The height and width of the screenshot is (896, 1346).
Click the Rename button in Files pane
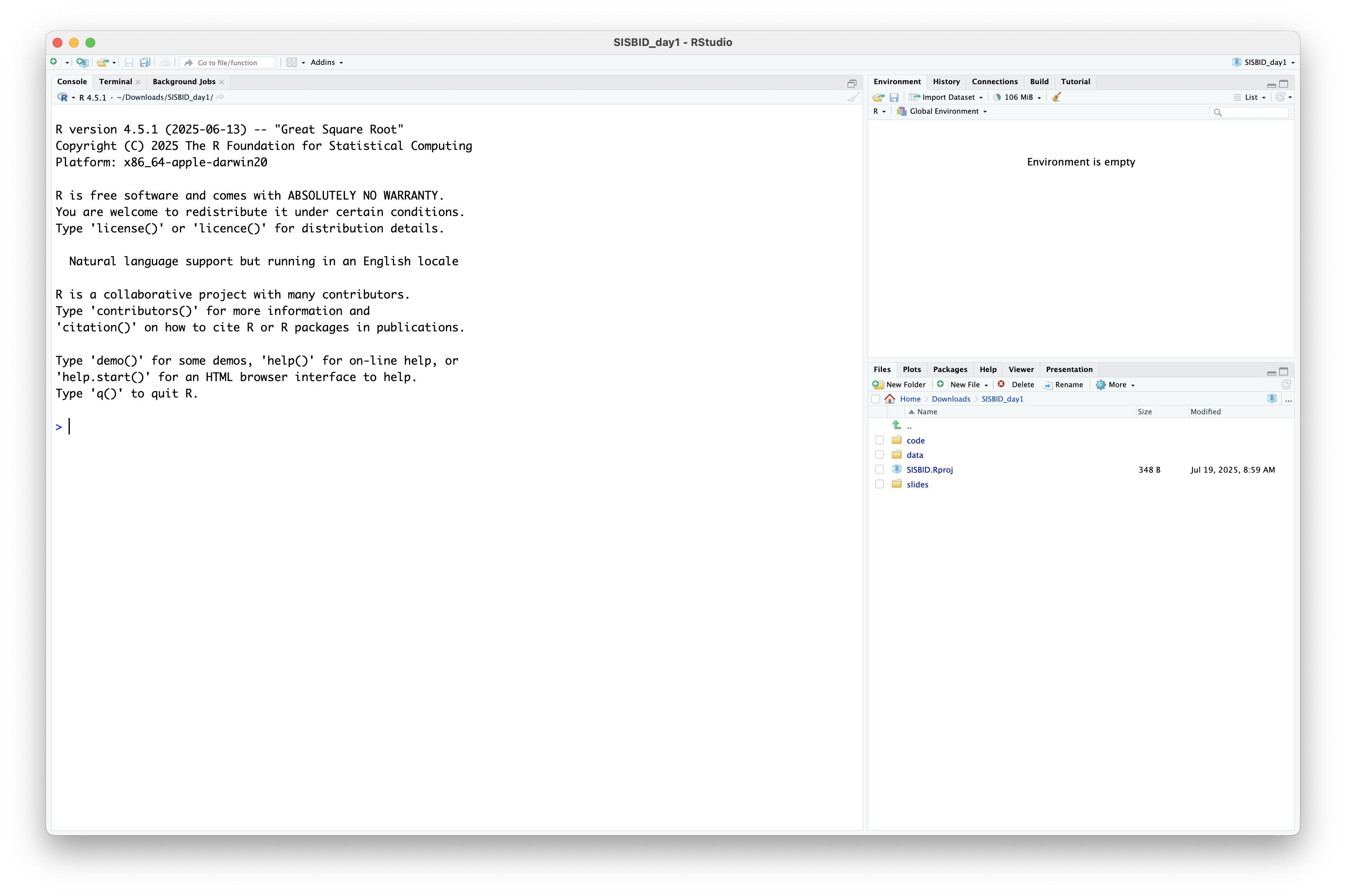(1063, 385)
